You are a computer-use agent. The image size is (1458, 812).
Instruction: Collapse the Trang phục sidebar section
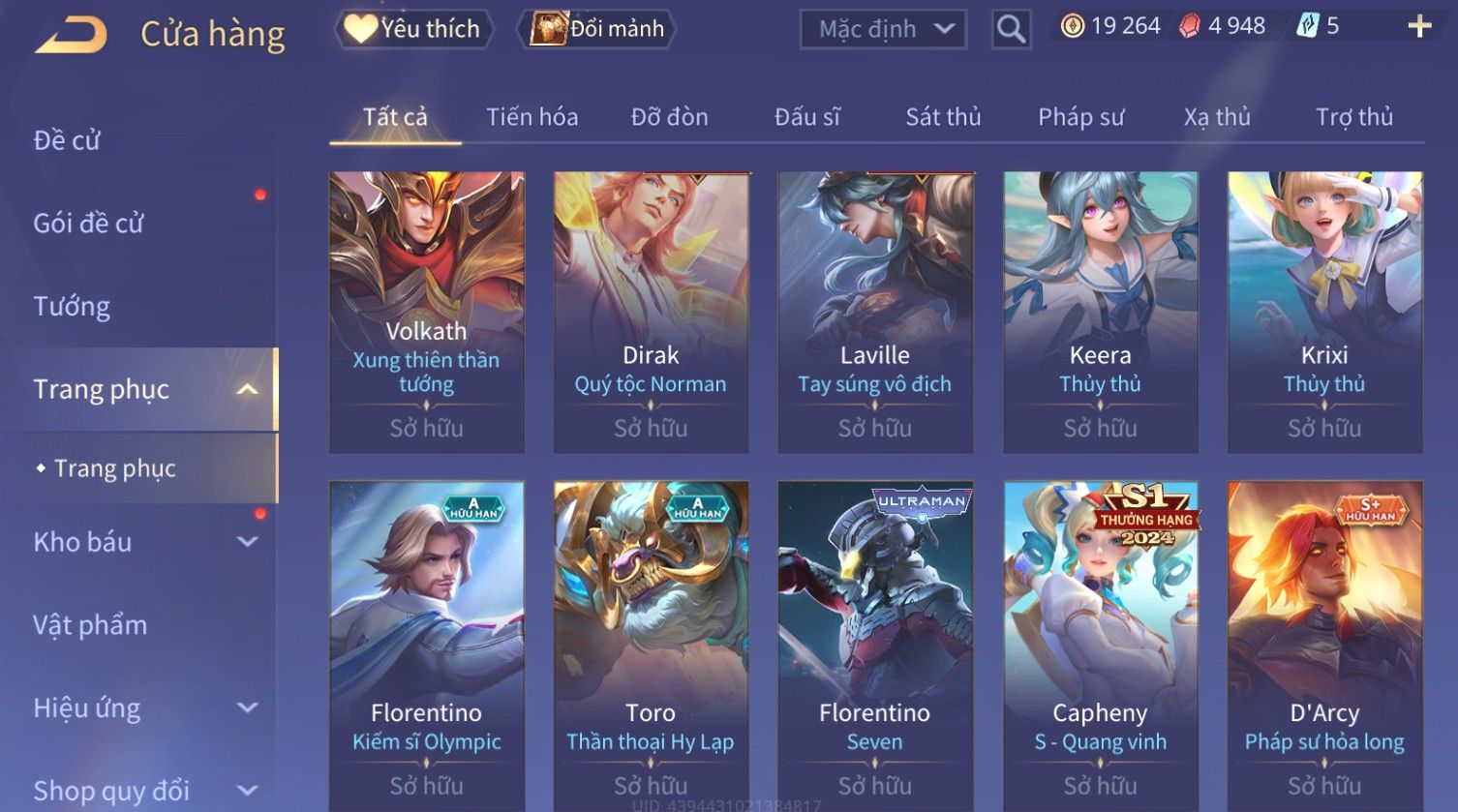pos(248,389)
